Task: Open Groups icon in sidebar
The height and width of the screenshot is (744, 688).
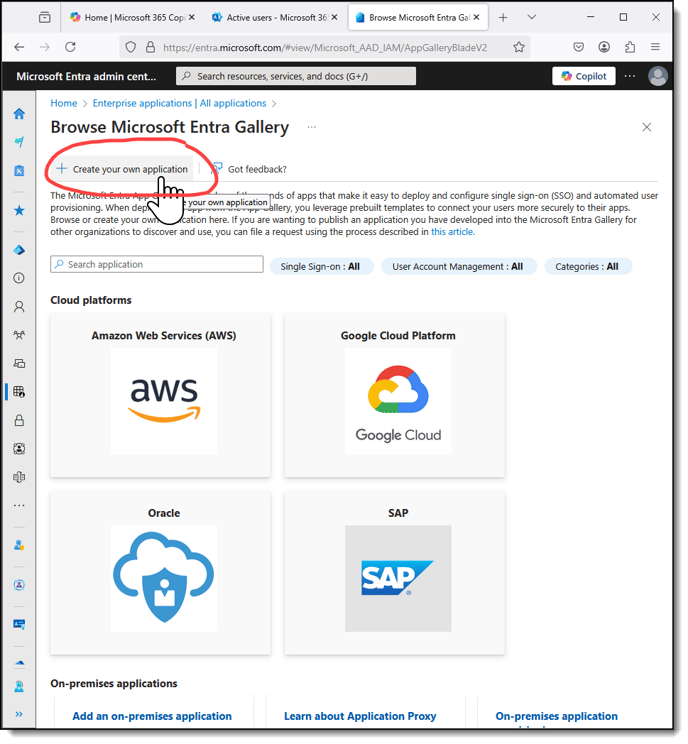Action: (x=19, y=335)
